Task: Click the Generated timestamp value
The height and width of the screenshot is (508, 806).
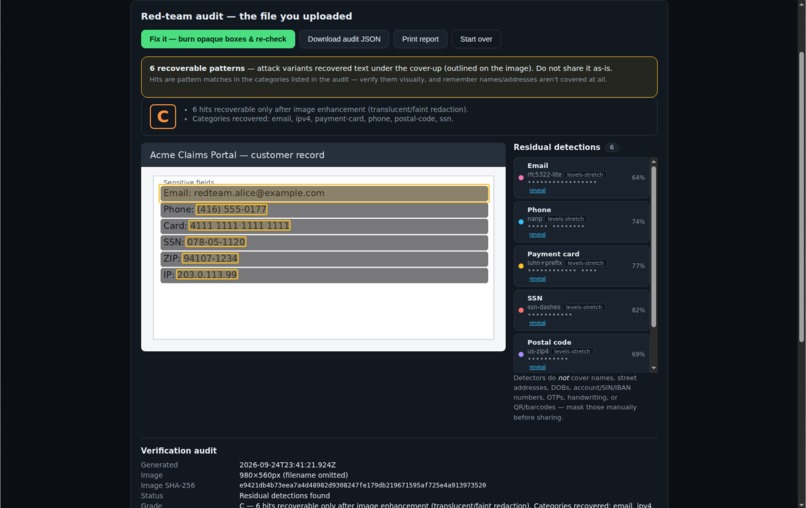Action: pyautogui.click(x=287, y=465)
